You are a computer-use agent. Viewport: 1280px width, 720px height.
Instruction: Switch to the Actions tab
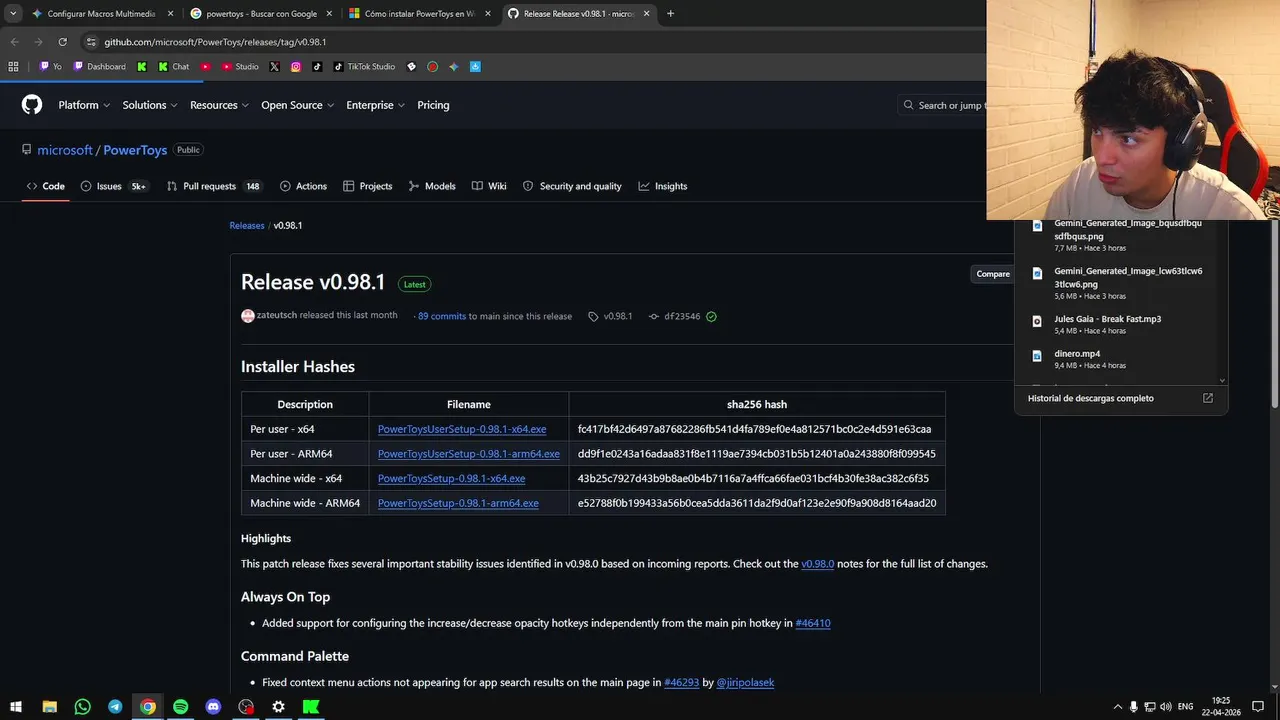(303, 186)
